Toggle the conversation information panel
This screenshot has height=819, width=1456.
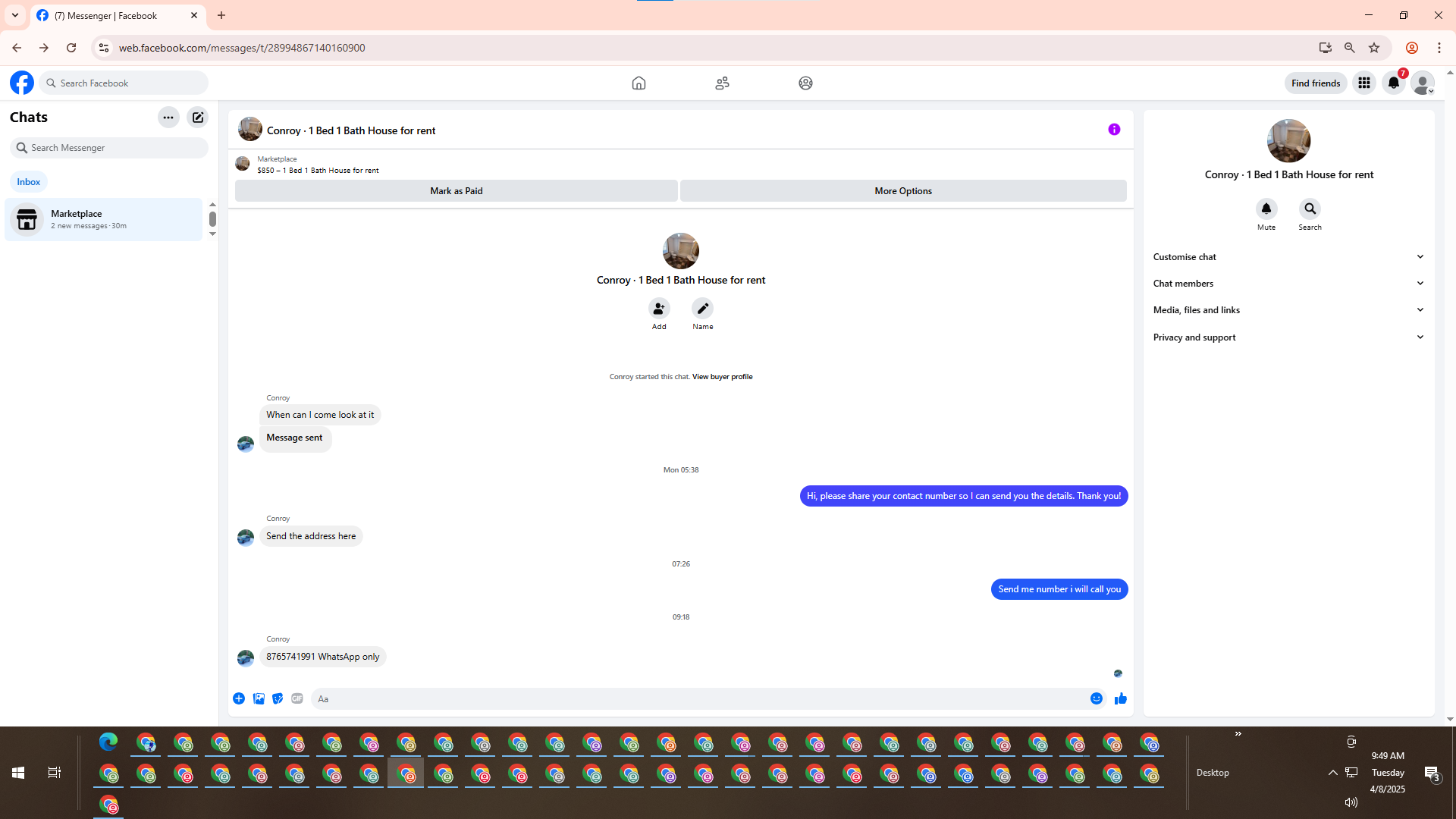click(x=1114, y=130)
